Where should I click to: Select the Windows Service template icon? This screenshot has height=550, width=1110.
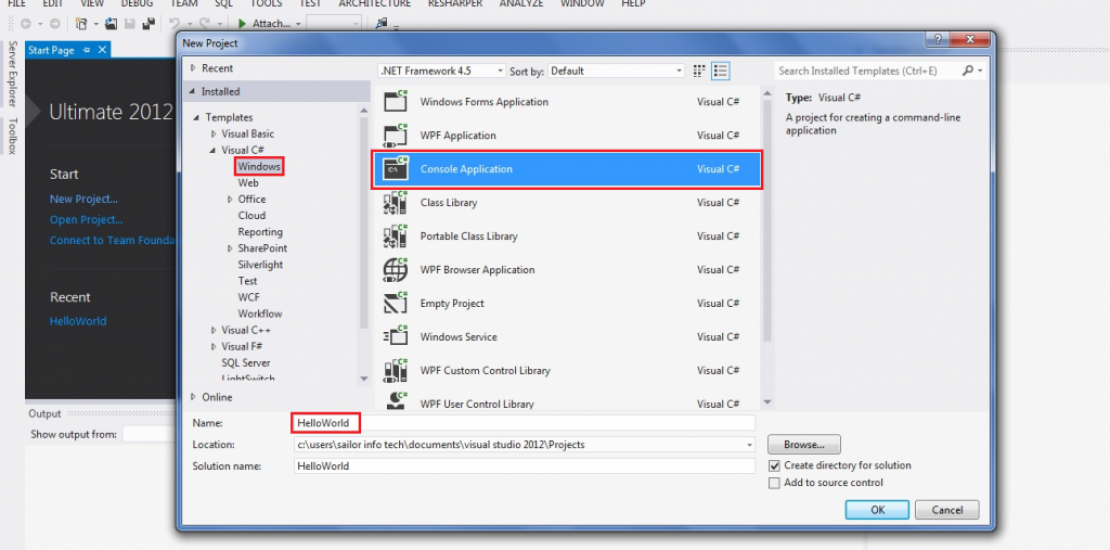[396, 337]
